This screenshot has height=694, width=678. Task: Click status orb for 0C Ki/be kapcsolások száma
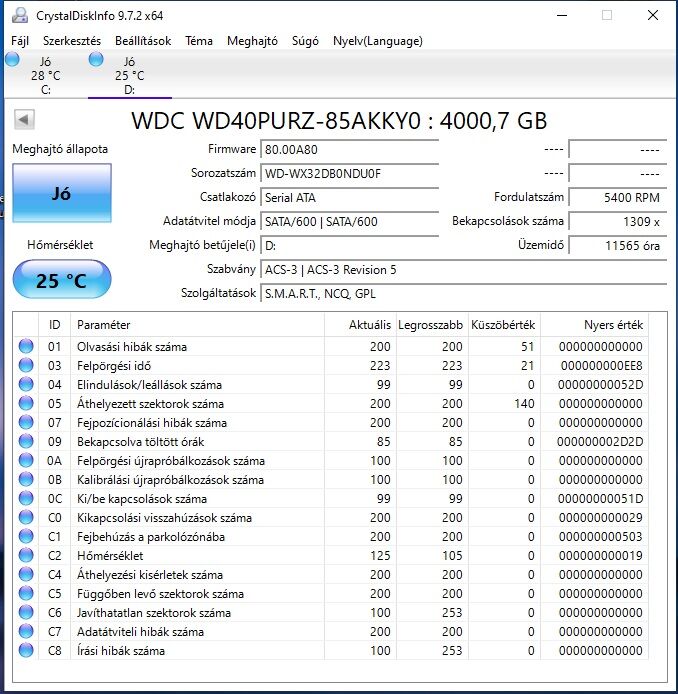[x=26, y=498]
